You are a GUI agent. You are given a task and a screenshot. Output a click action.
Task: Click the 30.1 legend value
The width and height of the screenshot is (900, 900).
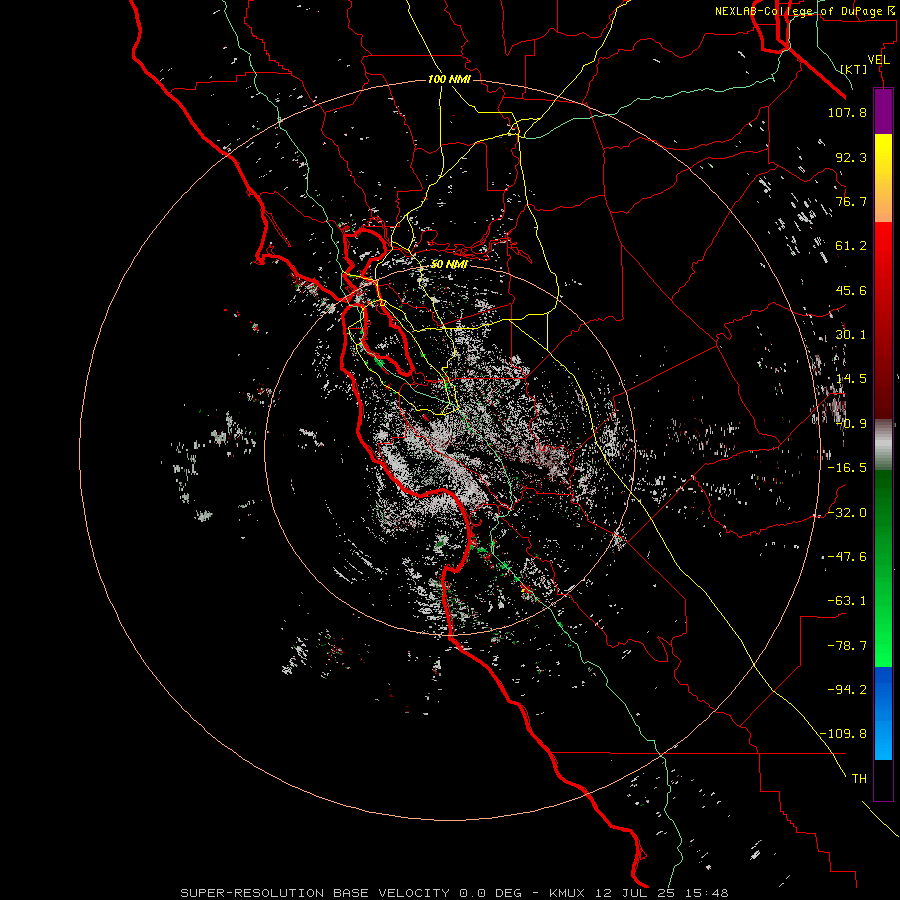pyautogui.click(x=851, y=335)
